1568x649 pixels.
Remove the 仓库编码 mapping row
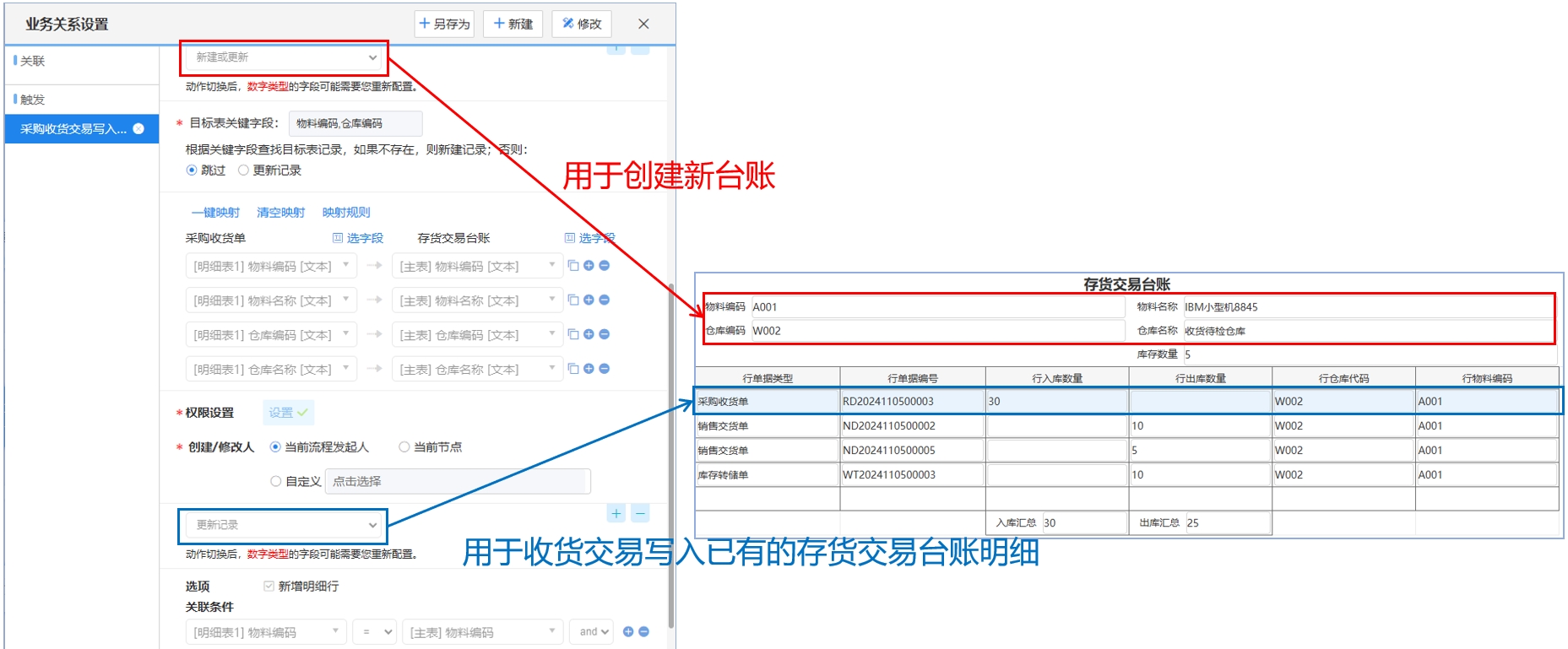point(604,335)
